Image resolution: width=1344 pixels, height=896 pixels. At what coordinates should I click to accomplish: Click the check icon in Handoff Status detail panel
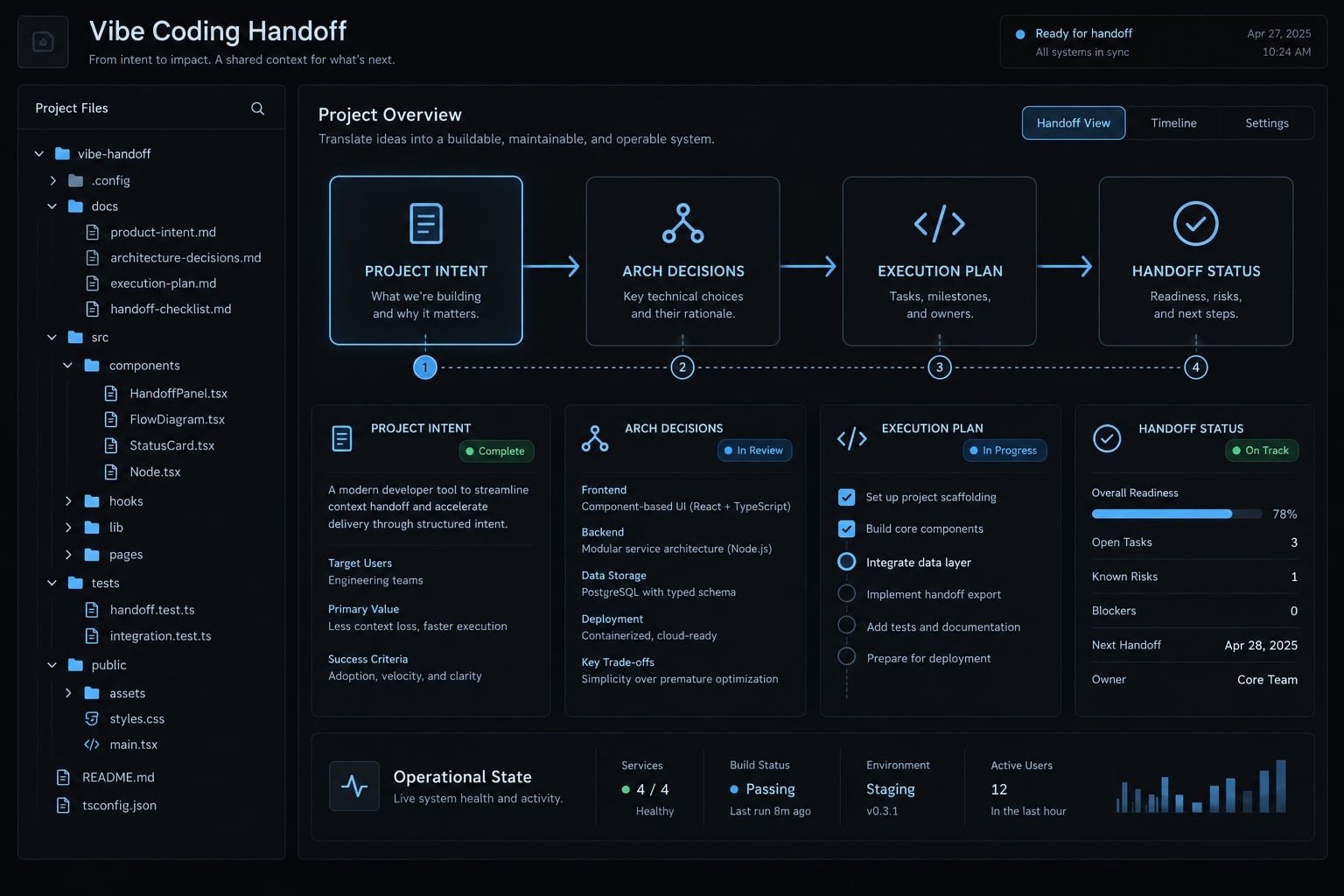pos(1107,438)
